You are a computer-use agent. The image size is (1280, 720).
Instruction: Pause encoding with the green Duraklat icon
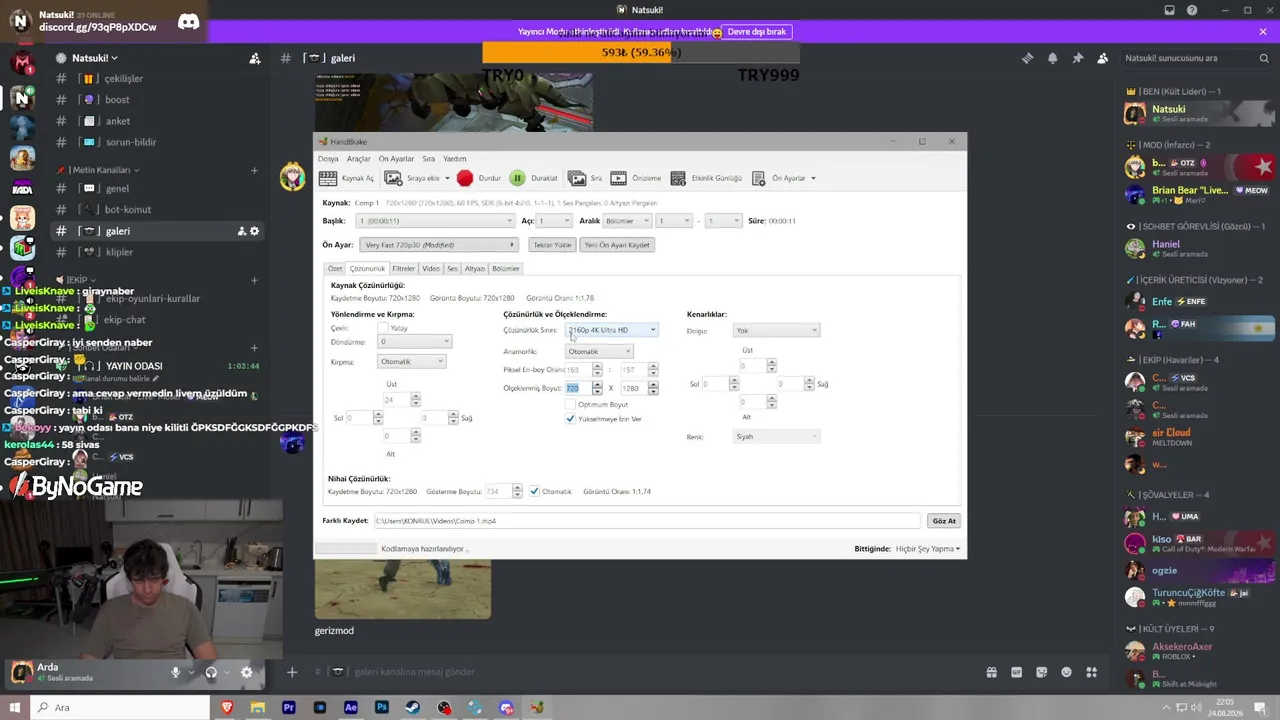(x=517, y=178)
